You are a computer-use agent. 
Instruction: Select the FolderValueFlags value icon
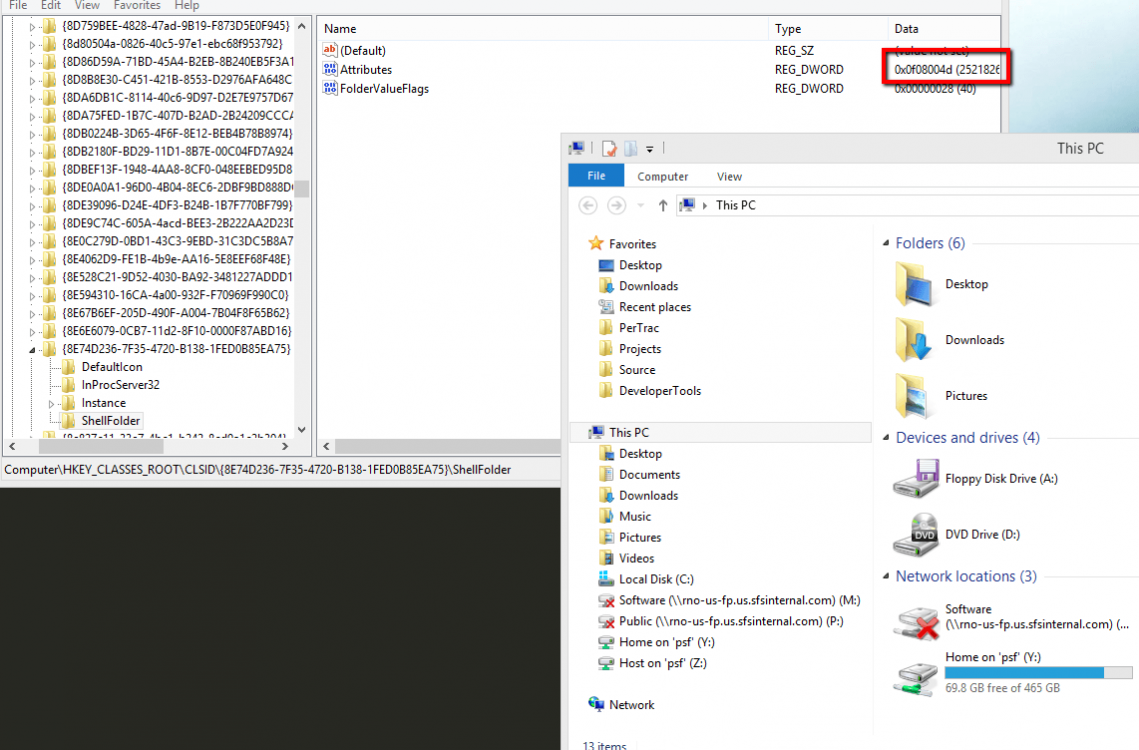pyautogui.click(x=330, y=89)
